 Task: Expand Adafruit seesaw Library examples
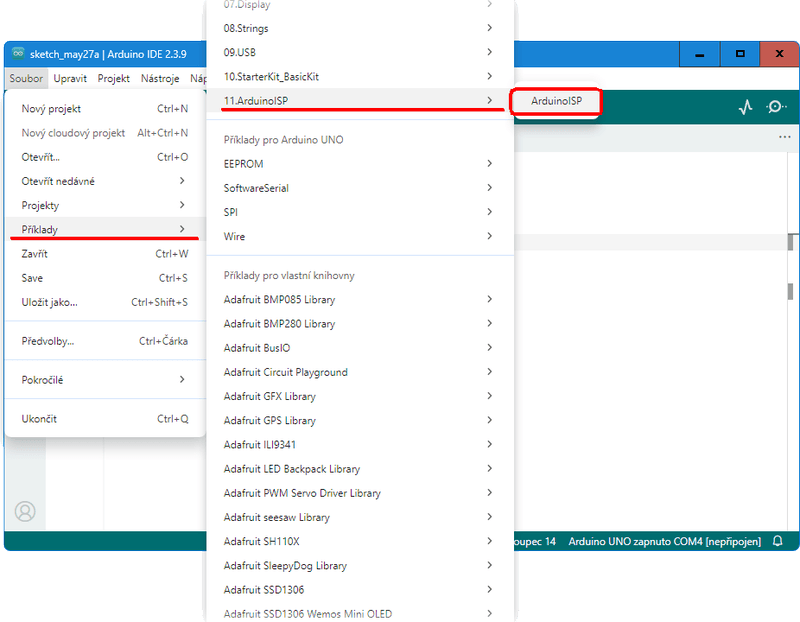tap(360, 517)
